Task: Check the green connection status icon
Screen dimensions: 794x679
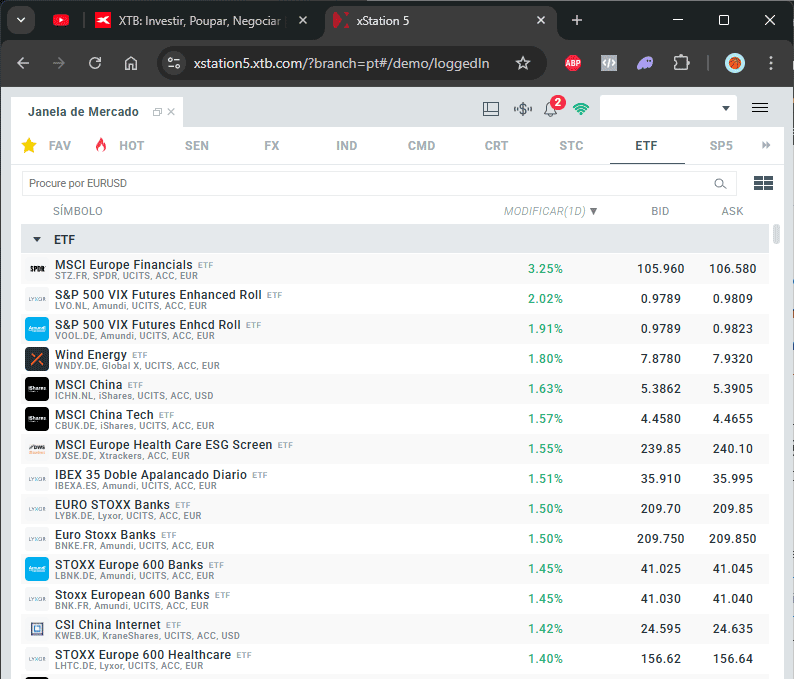Action: click(581, 109)
